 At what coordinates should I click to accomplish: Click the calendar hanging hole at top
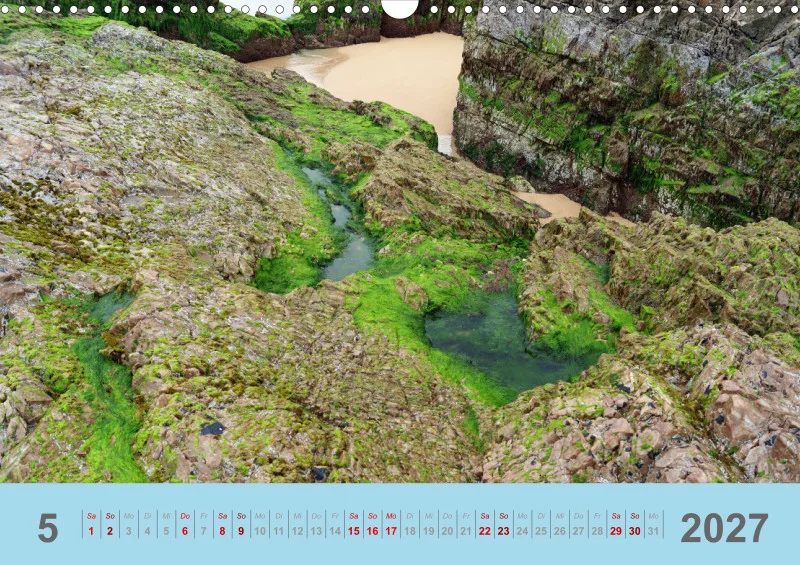click(400, 8)
